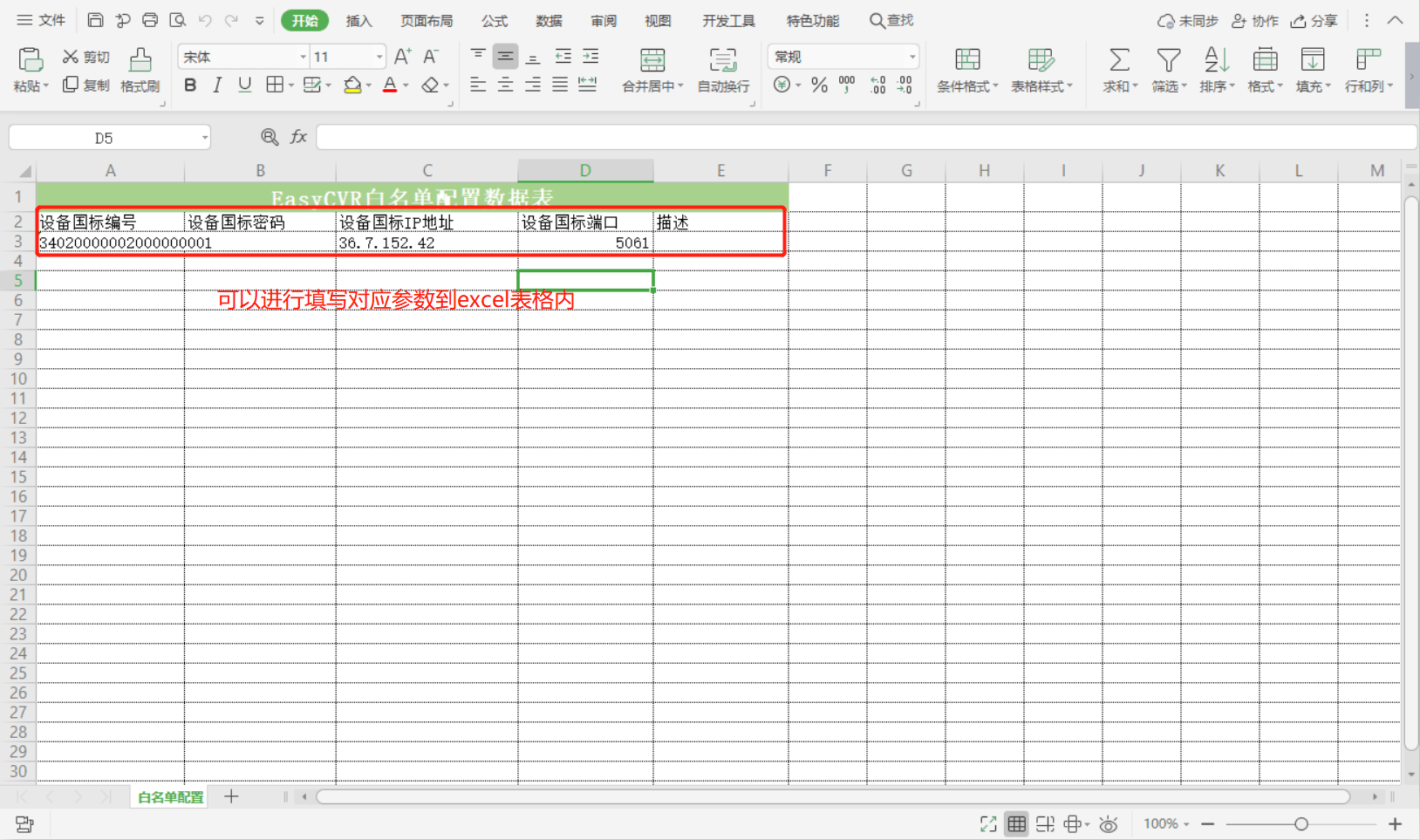Apply cell borders icon

pos(275,85)
